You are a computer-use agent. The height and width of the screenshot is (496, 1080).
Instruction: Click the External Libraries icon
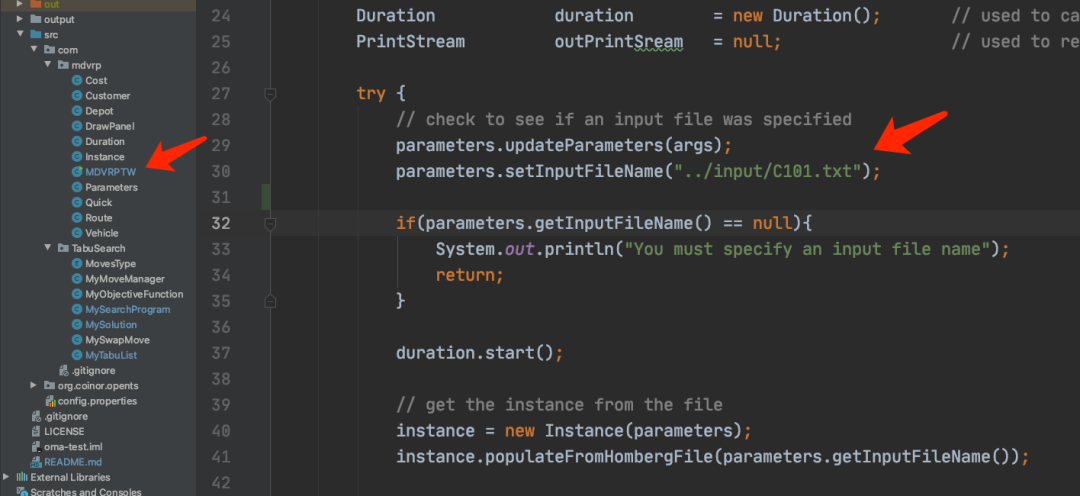22,477
